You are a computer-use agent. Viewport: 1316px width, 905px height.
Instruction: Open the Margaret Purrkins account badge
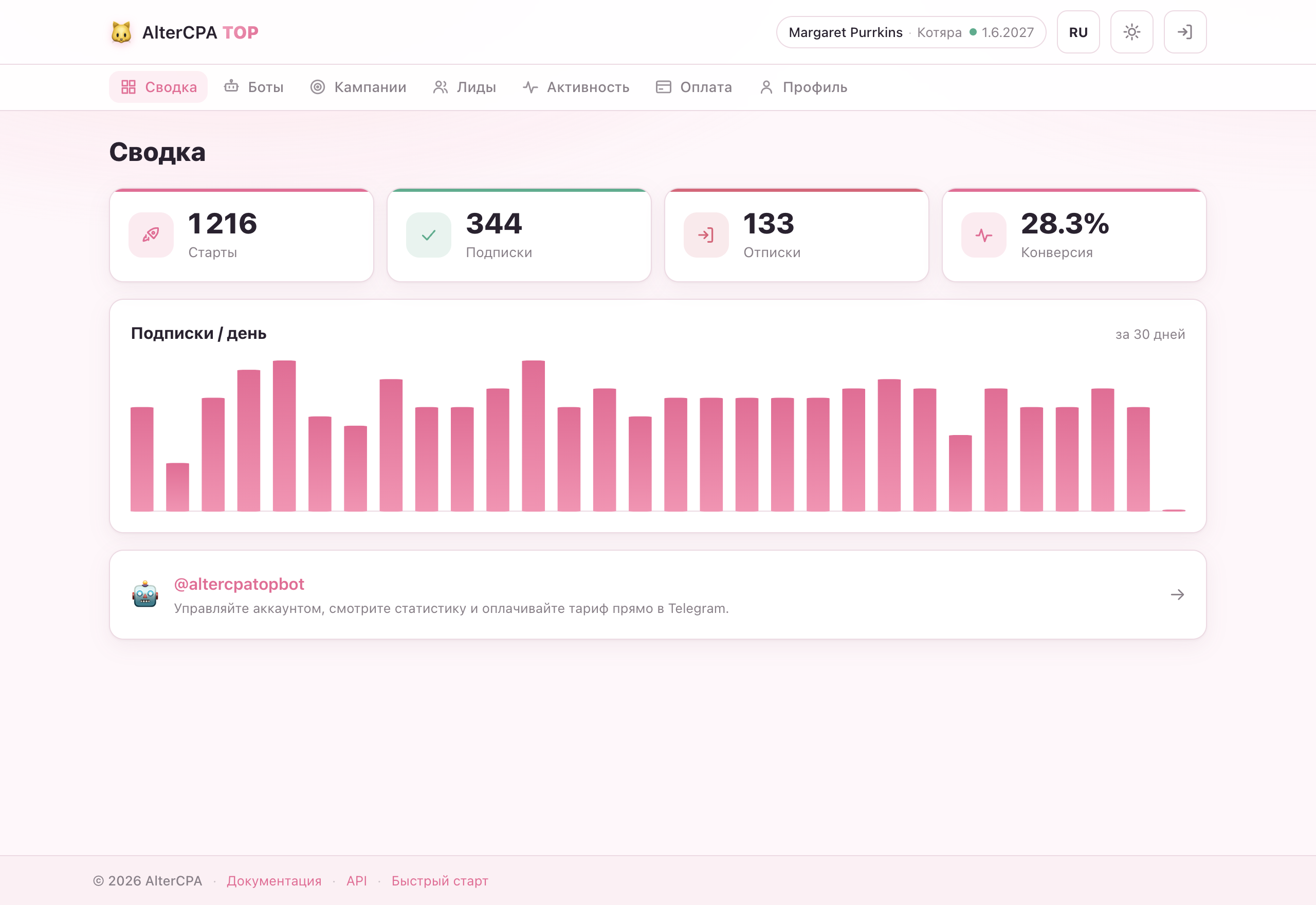pos(911,32)
